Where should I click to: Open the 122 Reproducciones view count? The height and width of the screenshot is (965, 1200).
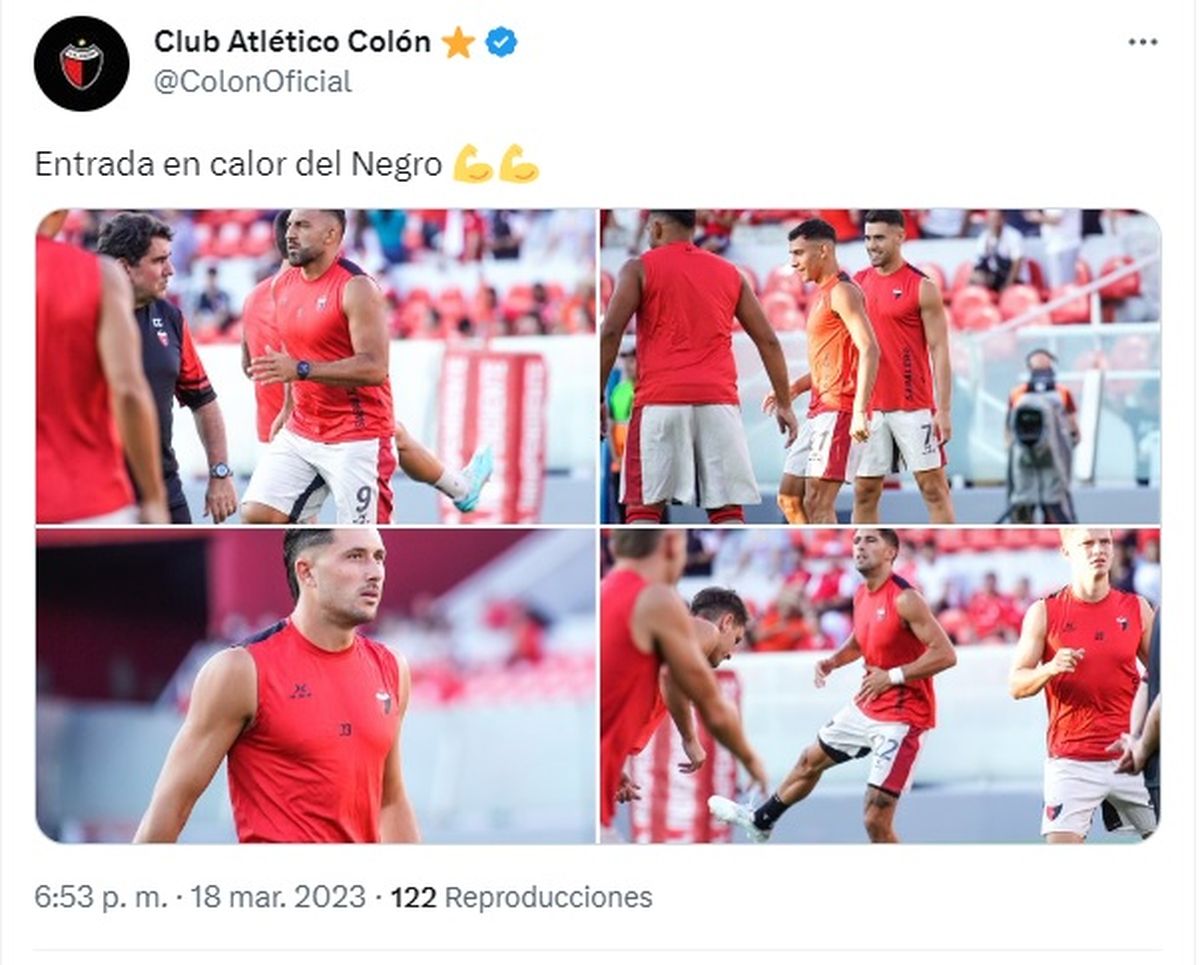coord(521,897)
